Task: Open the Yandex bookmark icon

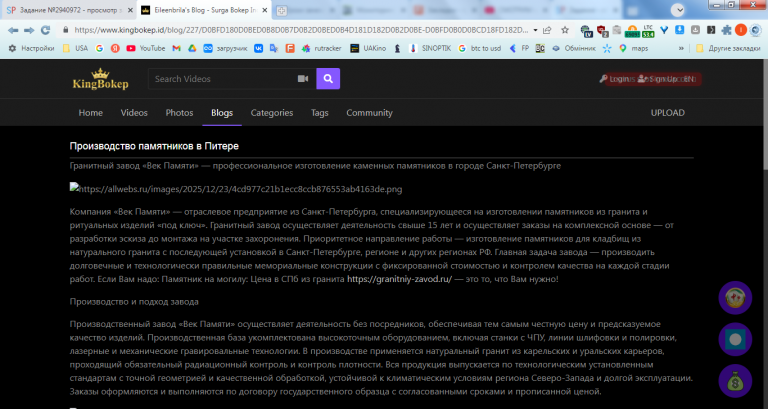Action: [x=115, y=48]
